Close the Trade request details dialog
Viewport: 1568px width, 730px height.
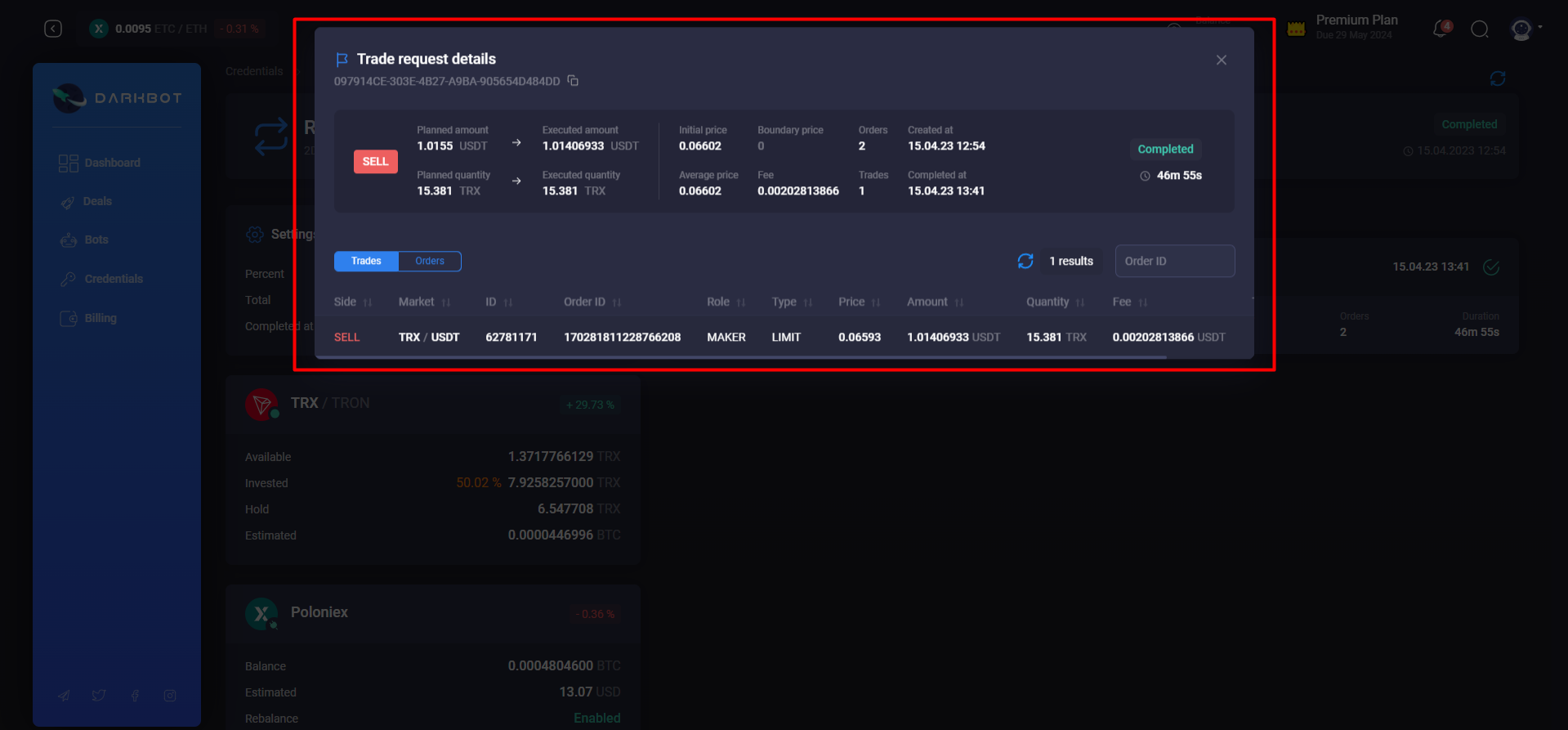1222,60
